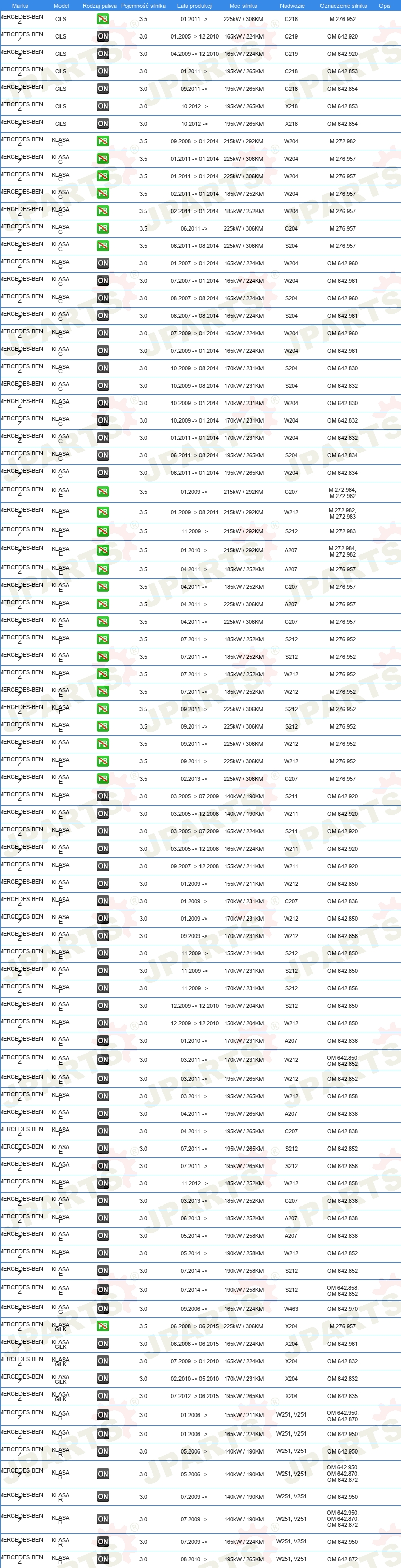Select the M 272.983 engine code in the S212 row
401x1568 pixels.
click(343, 531)
